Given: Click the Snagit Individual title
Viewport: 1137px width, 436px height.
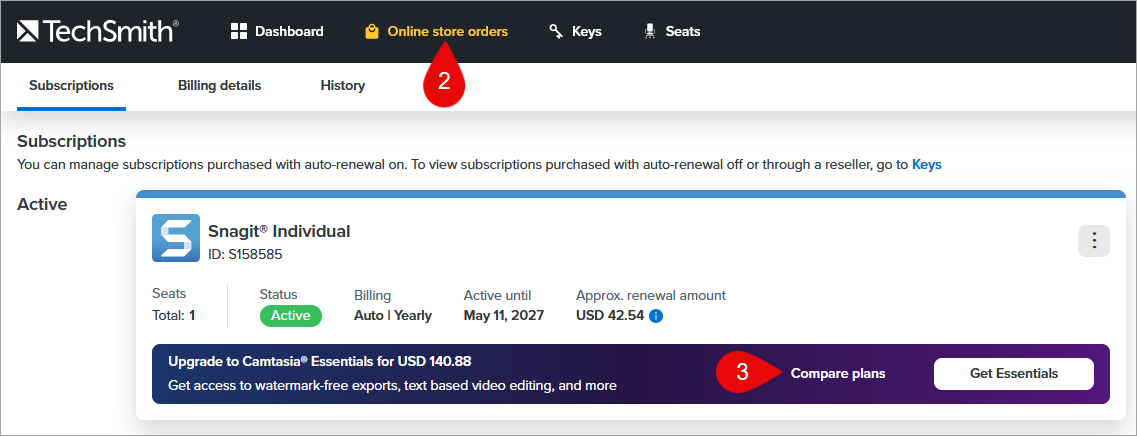Looking at the screenshot, I should pyautogui.click(x=279, y=231).
